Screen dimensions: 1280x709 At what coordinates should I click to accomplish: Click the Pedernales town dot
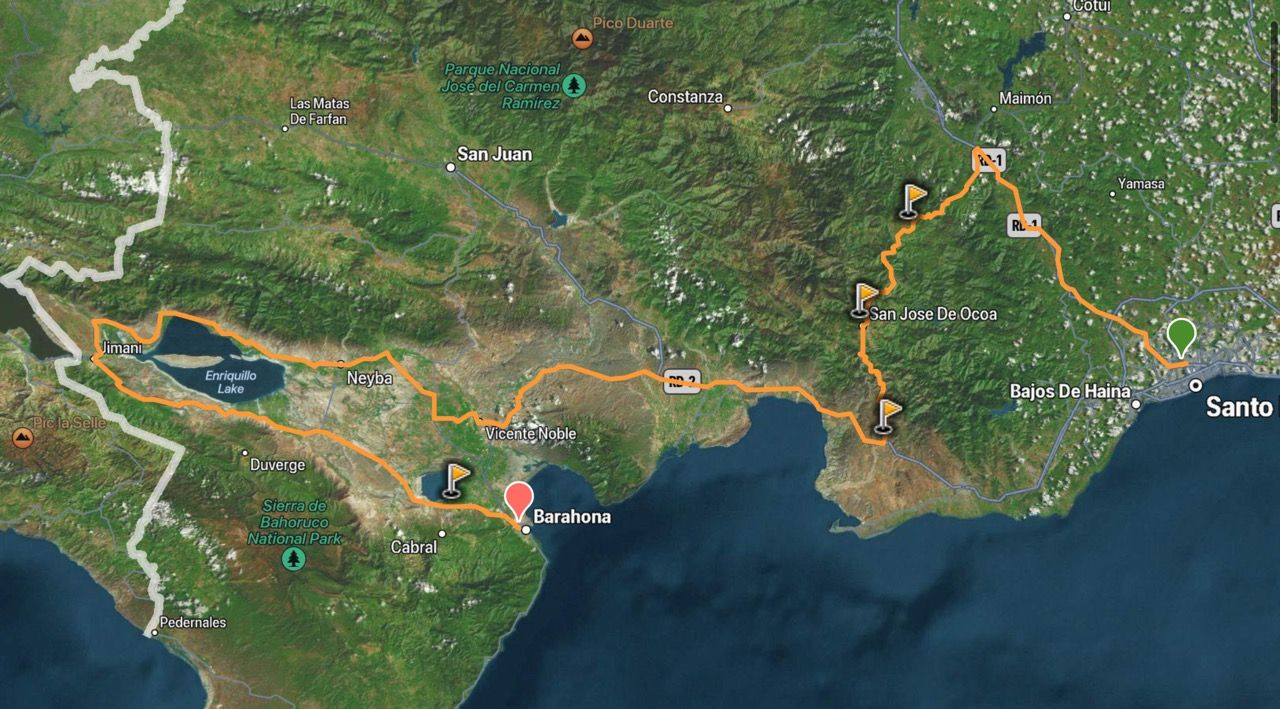[154, 632]
